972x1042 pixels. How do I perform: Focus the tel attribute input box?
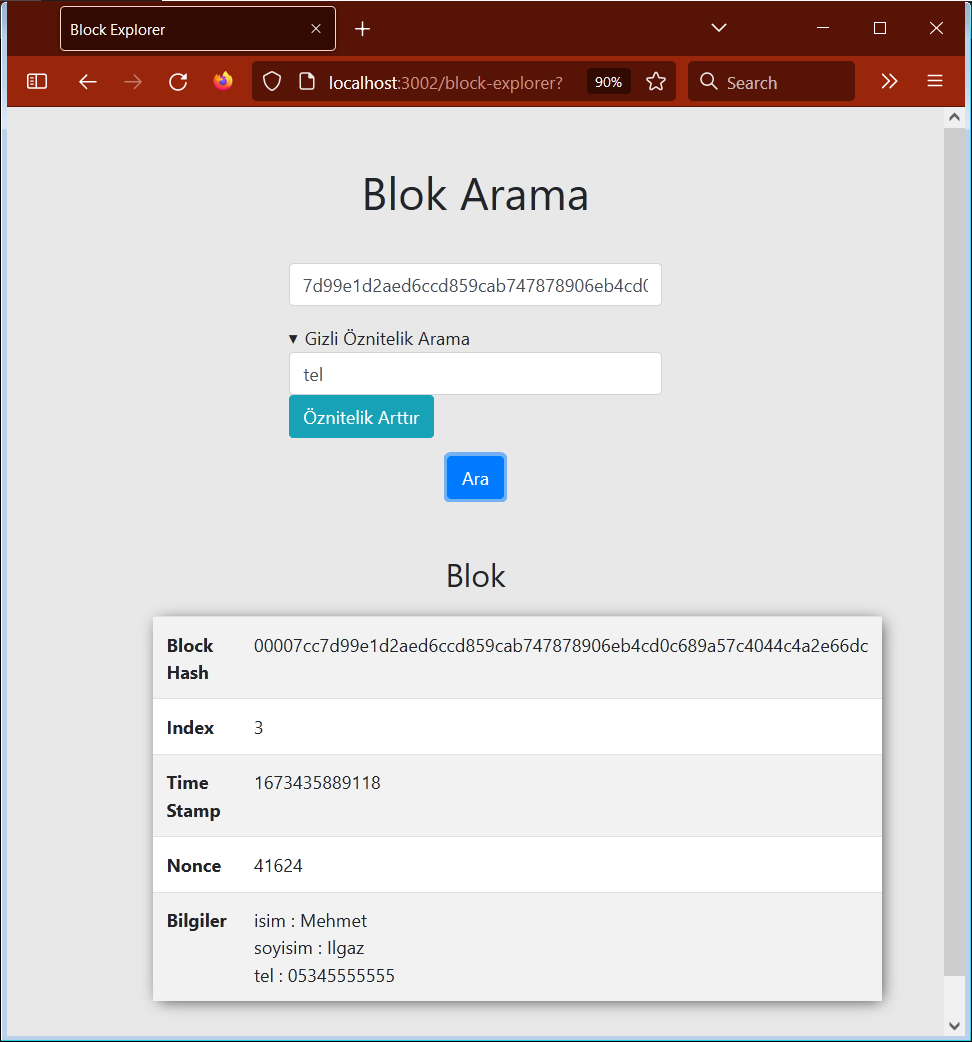pyautogui.click(x=475, y=373)
